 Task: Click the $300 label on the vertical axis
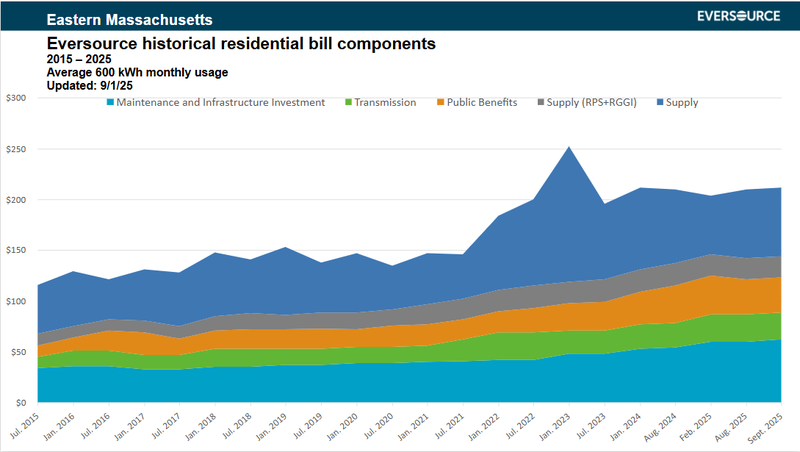pyautogui.click(x=17, y=98)
